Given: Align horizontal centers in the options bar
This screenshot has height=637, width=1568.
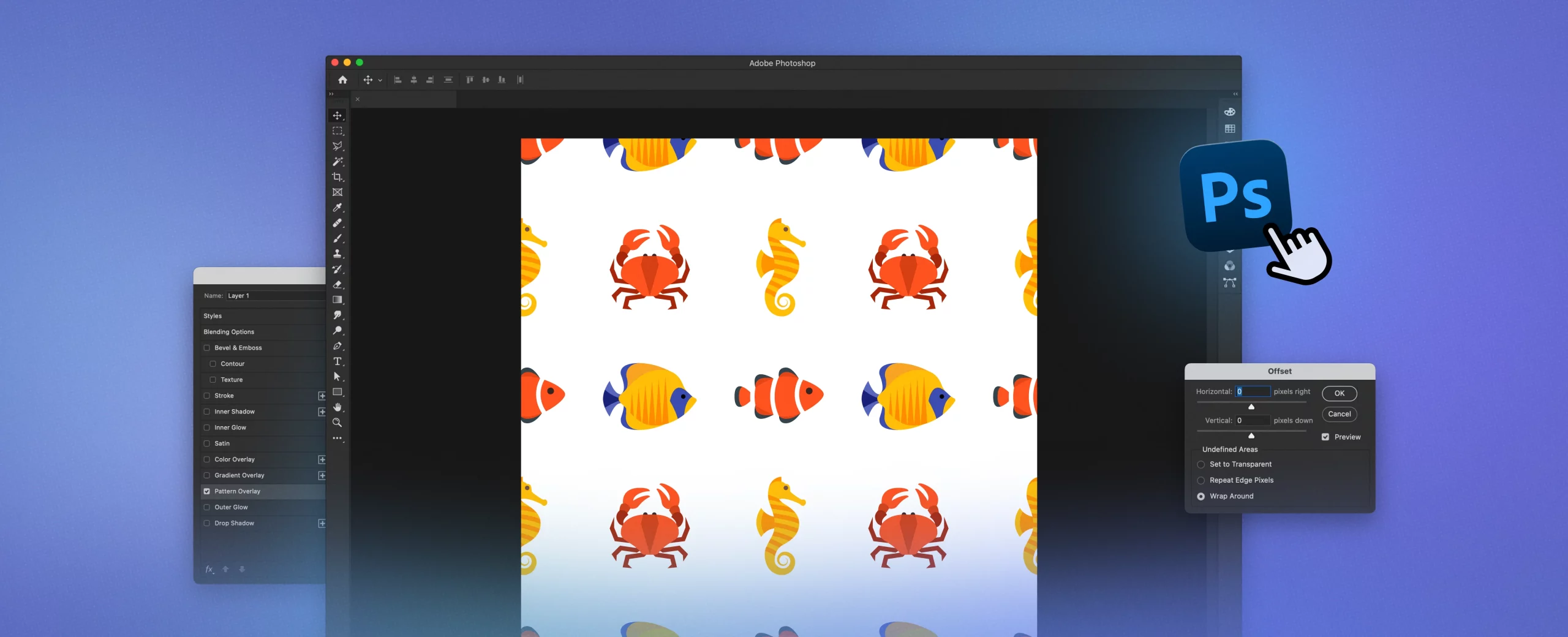Looking at the screenshot, I should [414, 80].
